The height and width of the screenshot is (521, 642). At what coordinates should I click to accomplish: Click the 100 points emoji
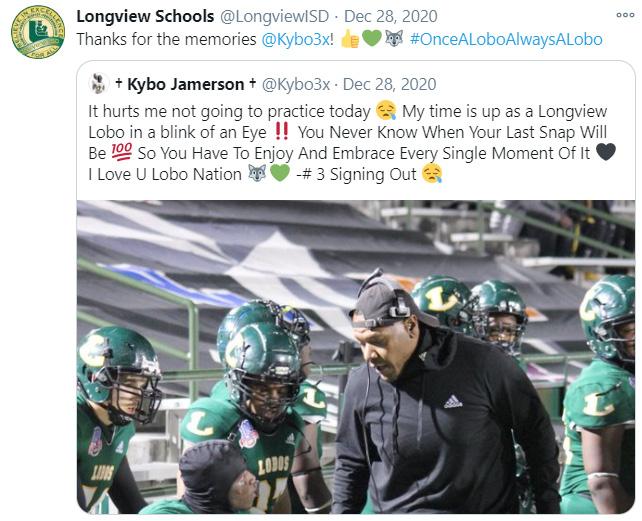point(122,152)
